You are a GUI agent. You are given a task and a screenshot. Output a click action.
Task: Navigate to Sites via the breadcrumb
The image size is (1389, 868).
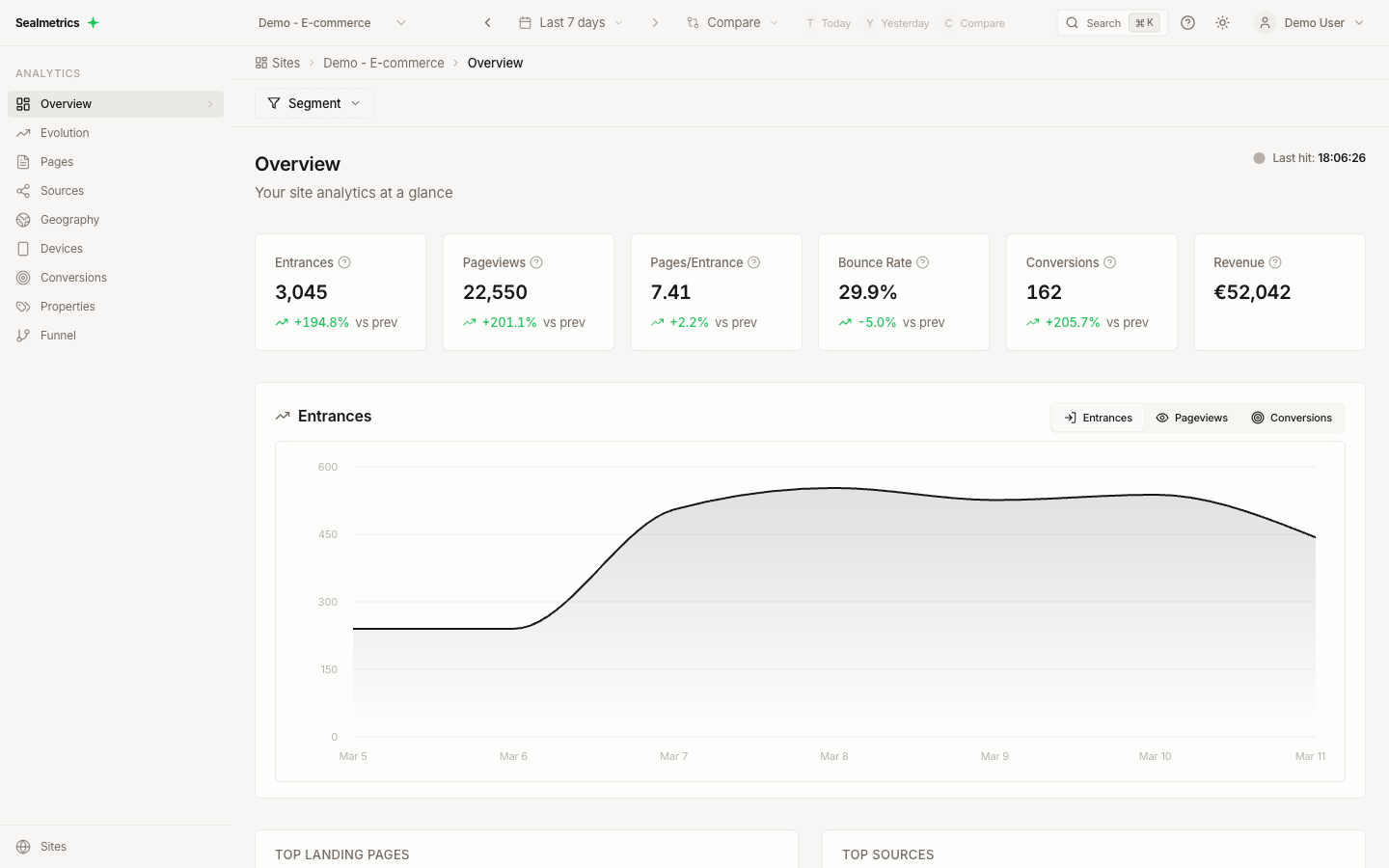[x=286, y=62]
